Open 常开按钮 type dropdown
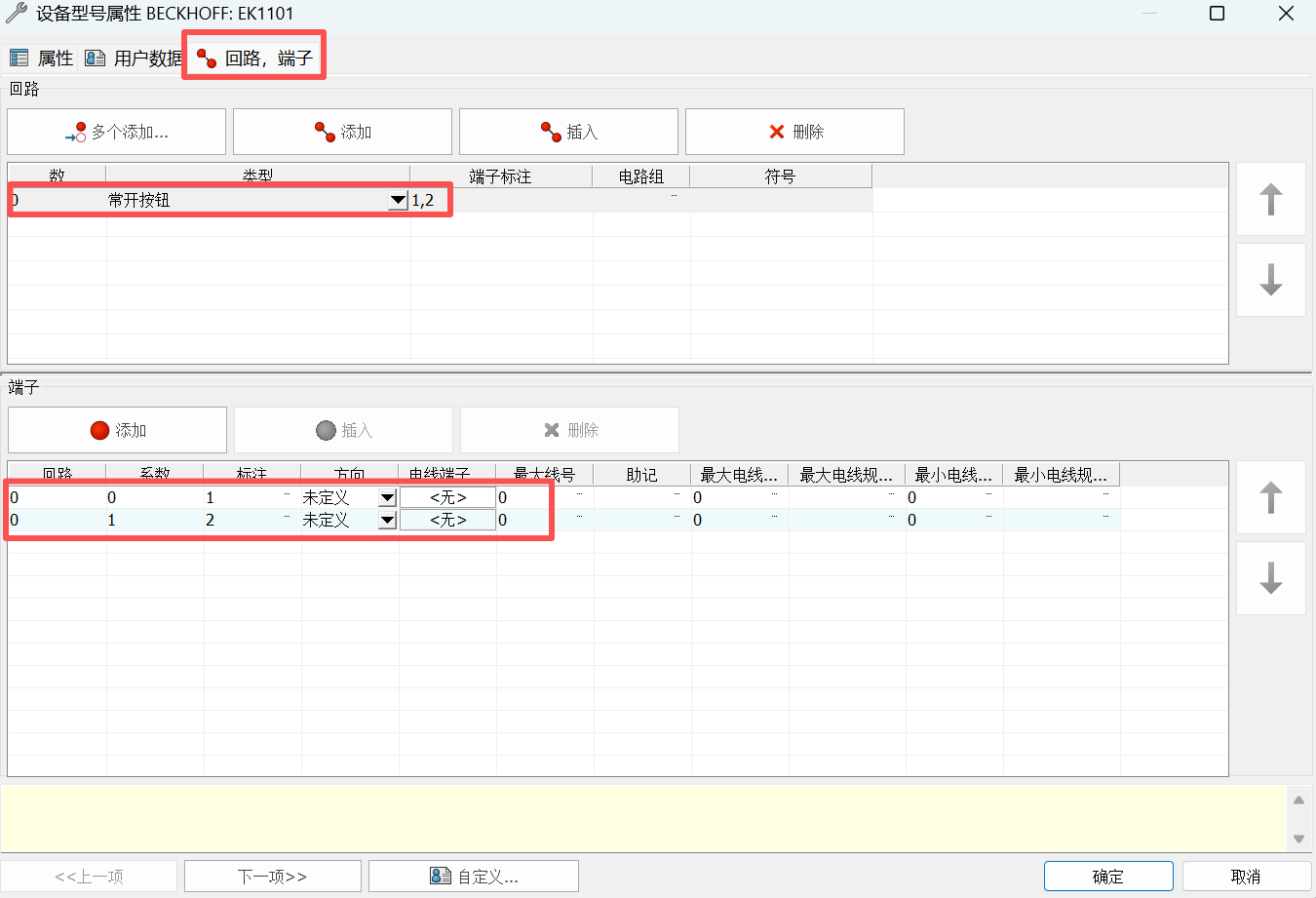 (398, 201)
